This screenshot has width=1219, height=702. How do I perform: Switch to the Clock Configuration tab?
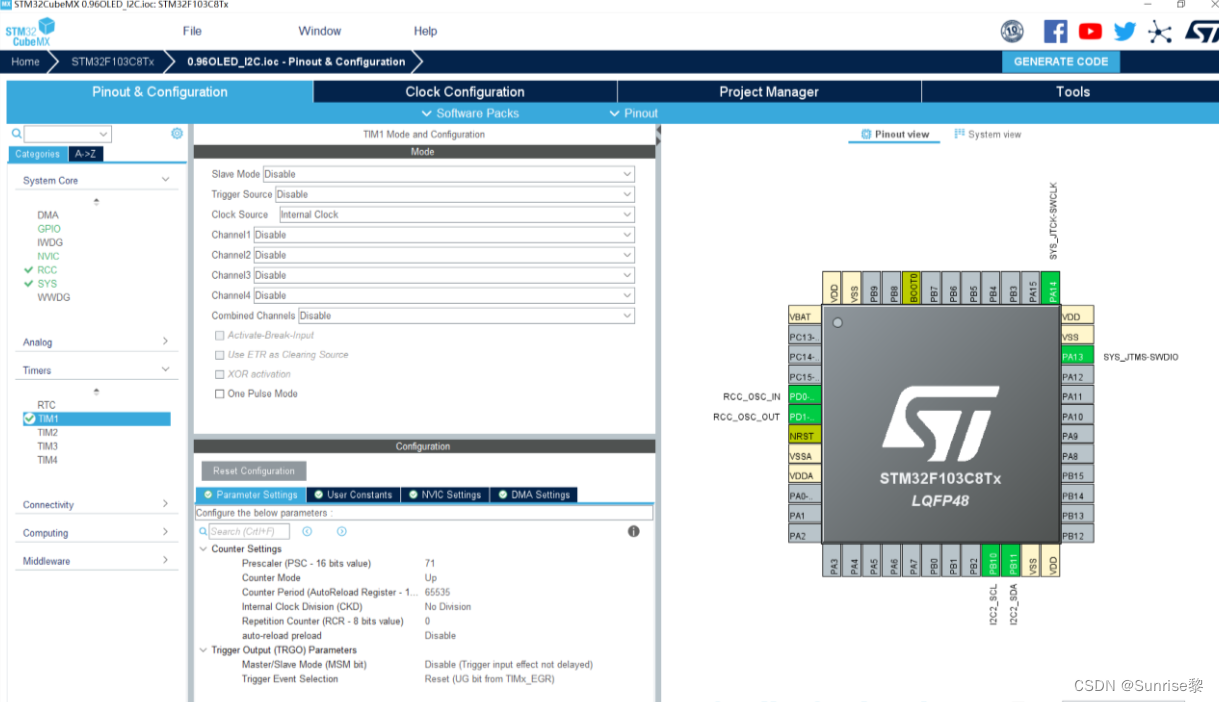click(x=465, y=92)
